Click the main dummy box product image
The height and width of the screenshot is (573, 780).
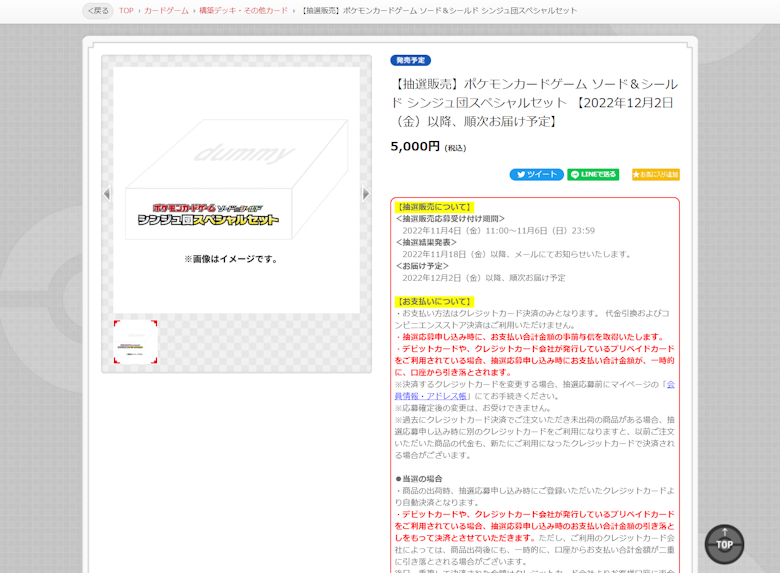[236, 190]
